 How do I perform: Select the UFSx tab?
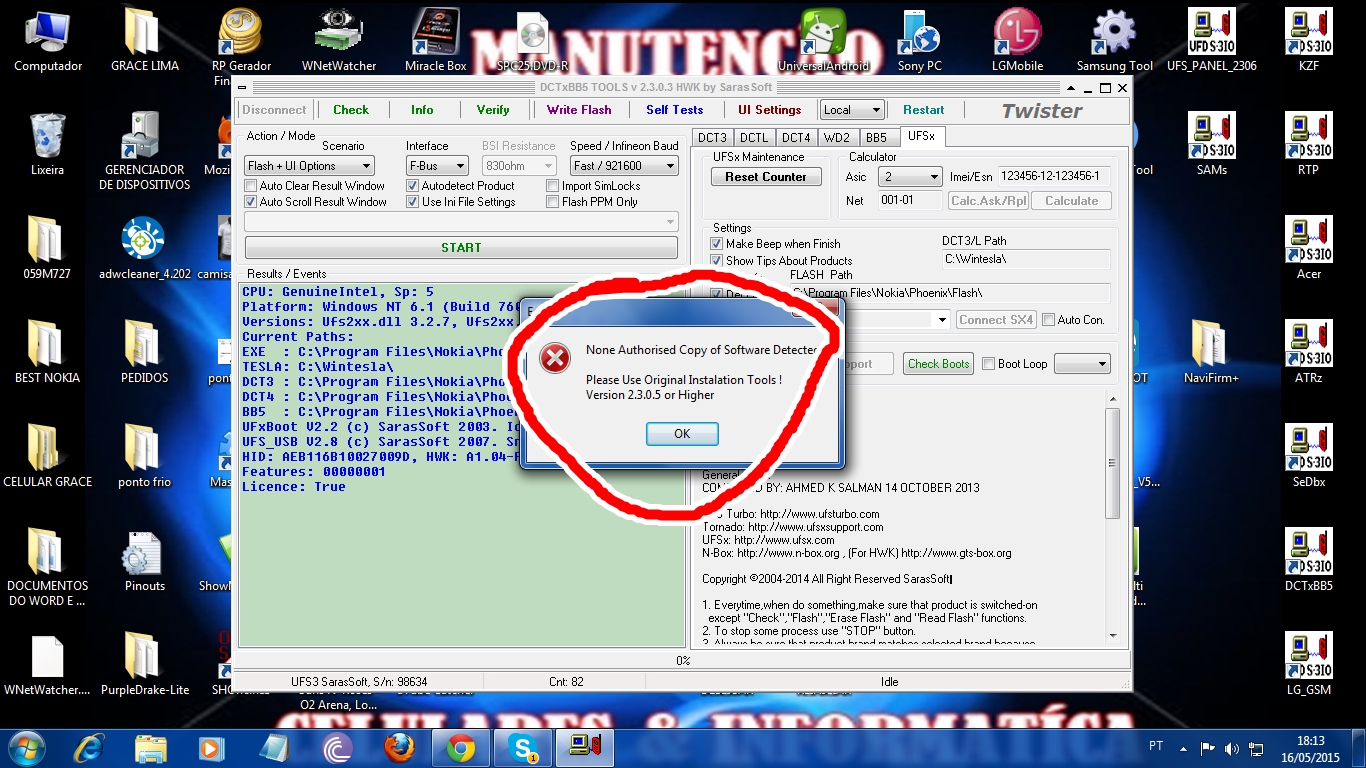tap(921, 136)
